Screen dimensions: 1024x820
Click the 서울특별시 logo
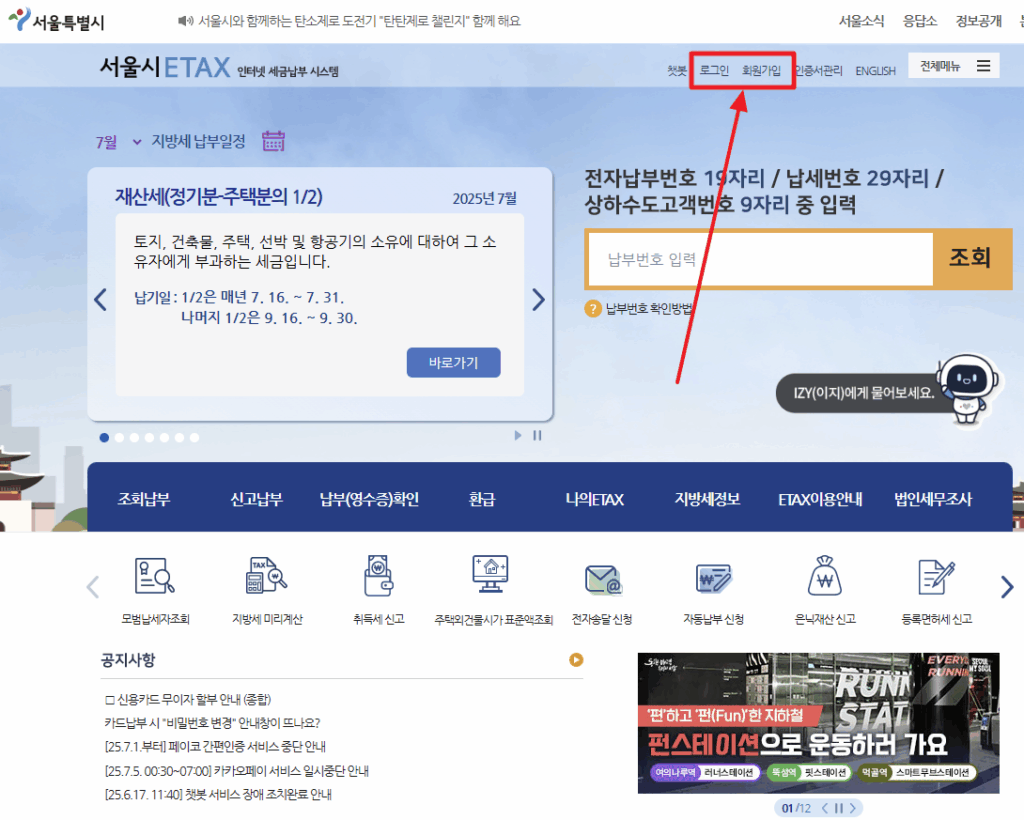pyautogui.click(x=57, y=20)
